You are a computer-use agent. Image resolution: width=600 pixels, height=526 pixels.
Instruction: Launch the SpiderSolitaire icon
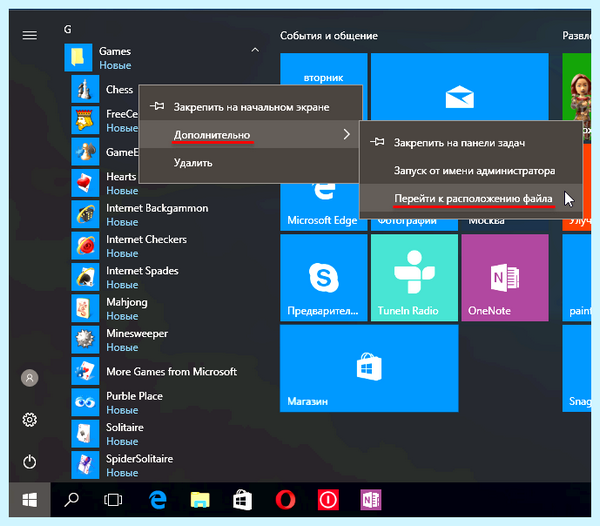[85, 466]
